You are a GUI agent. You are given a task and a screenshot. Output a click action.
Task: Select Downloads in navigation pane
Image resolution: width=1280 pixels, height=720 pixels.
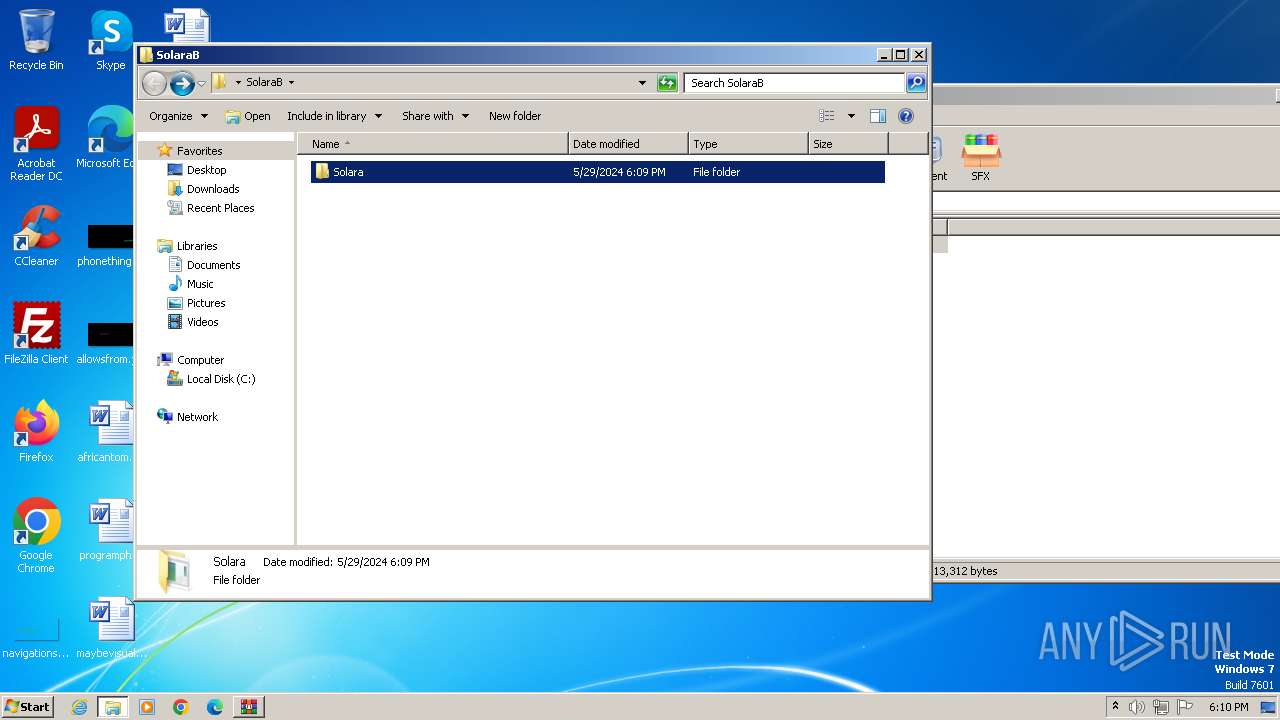pos(212,189)
